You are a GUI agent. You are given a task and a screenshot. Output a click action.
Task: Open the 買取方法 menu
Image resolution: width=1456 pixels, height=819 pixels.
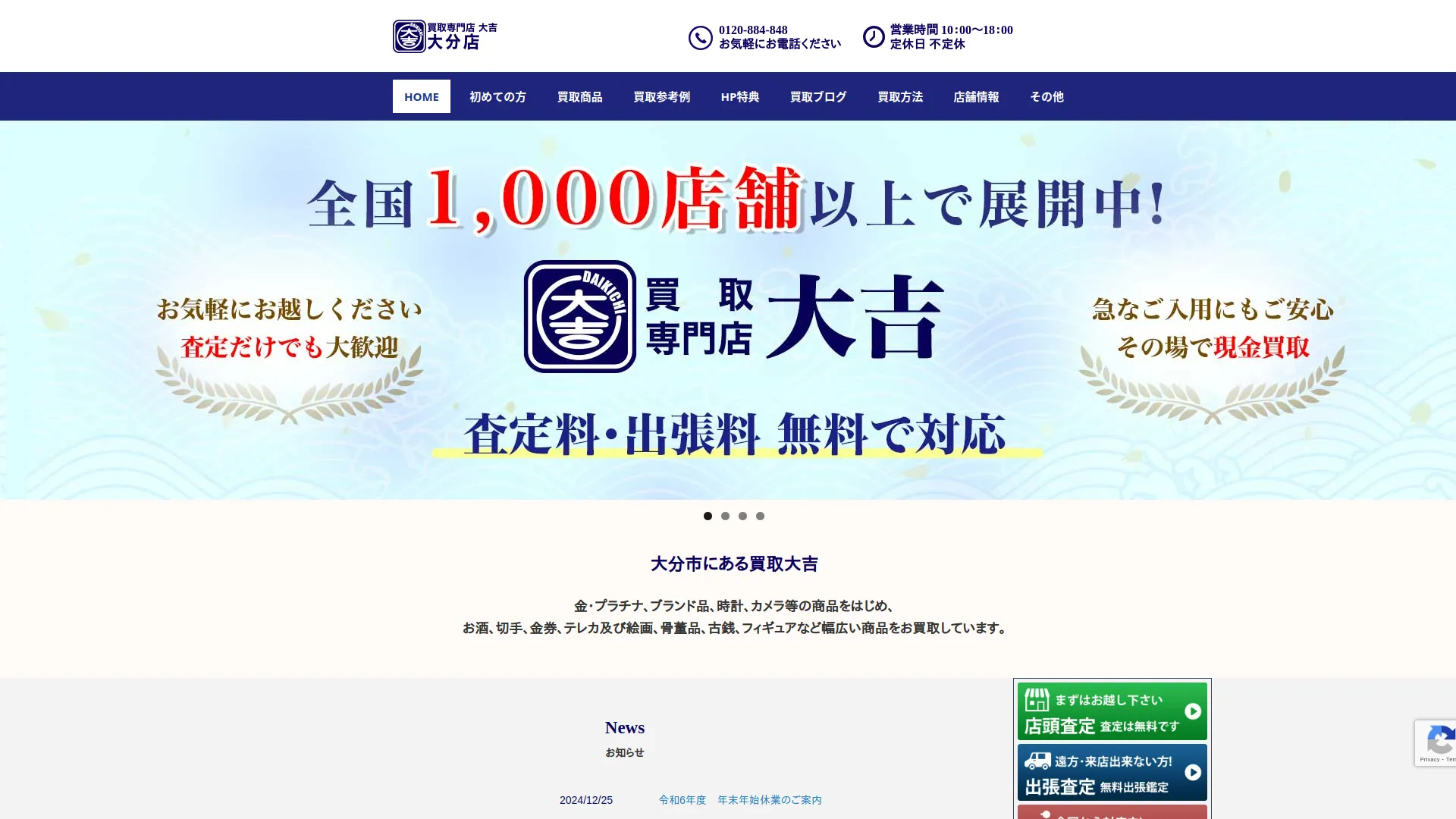coord(900,96)
